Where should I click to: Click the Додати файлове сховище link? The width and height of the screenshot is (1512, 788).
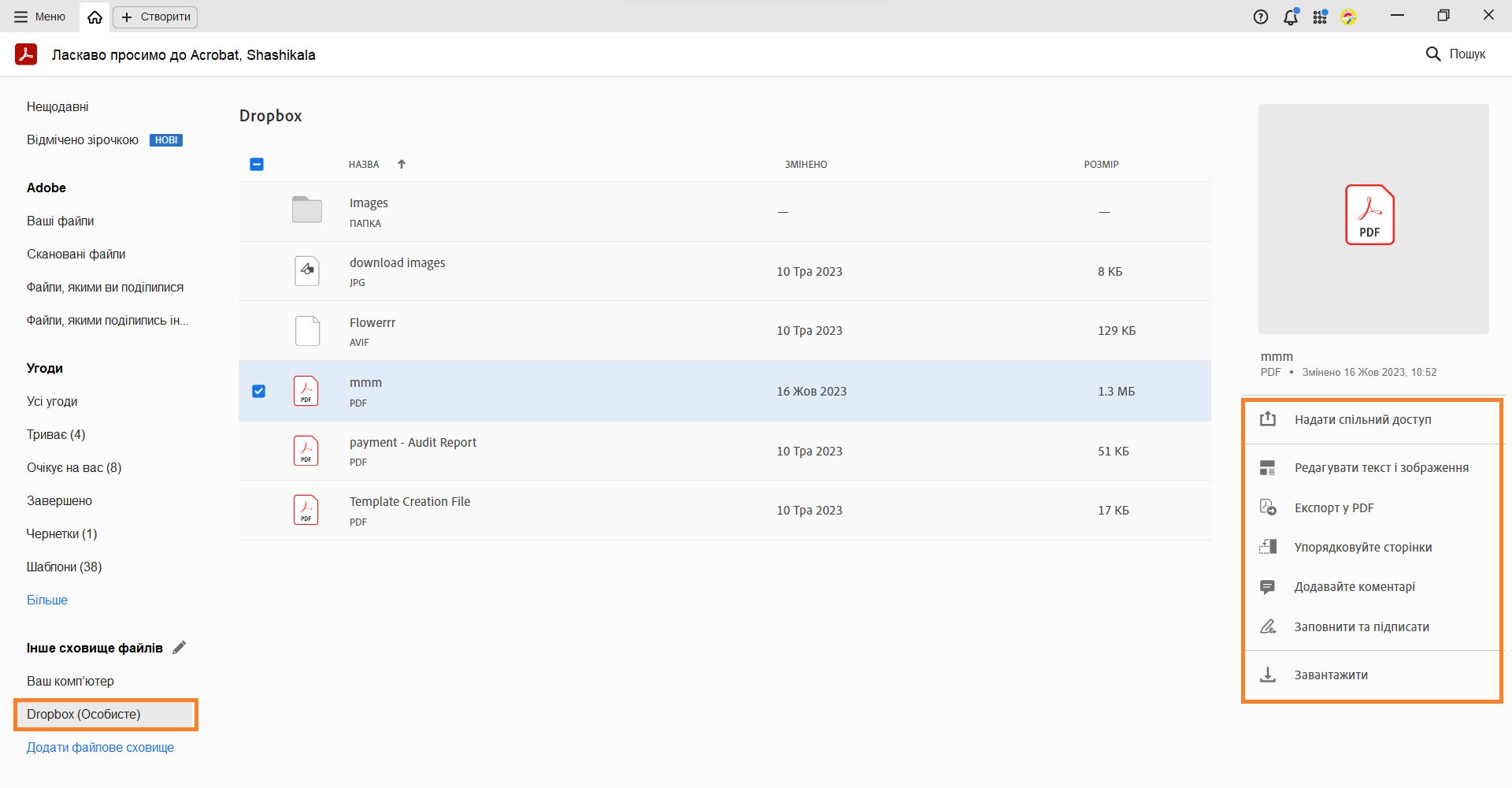pyautogui.click(x=100, y=747)
